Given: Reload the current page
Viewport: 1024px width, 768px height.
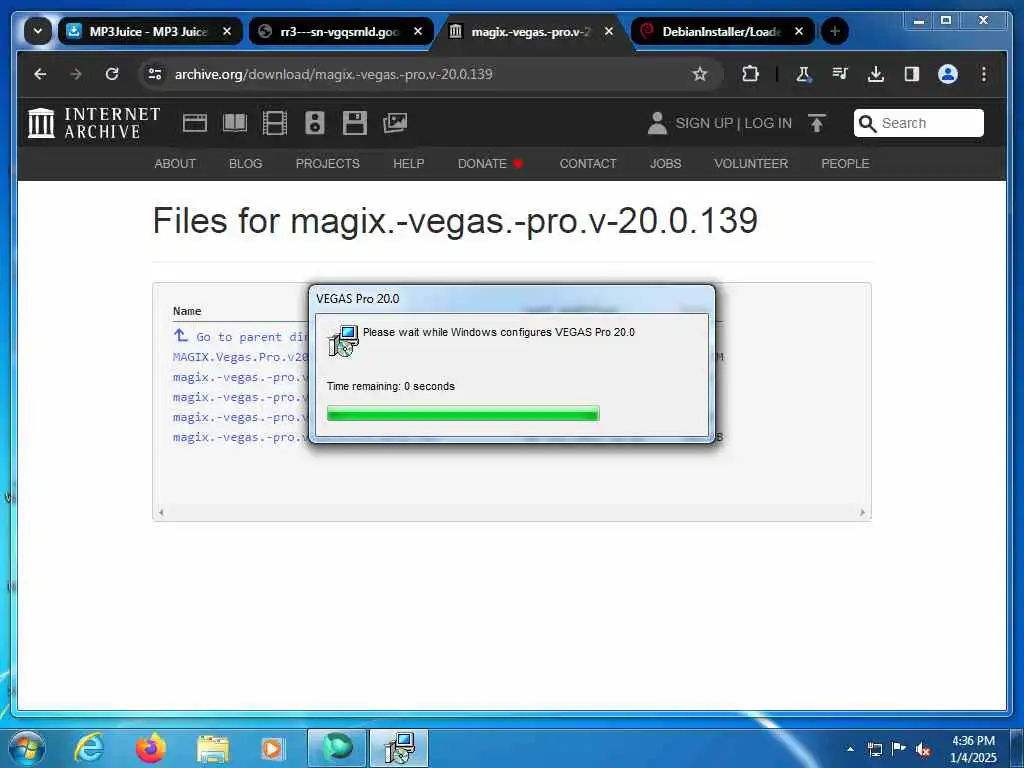Looking at the screenshot, I should [x=112, y=74].
